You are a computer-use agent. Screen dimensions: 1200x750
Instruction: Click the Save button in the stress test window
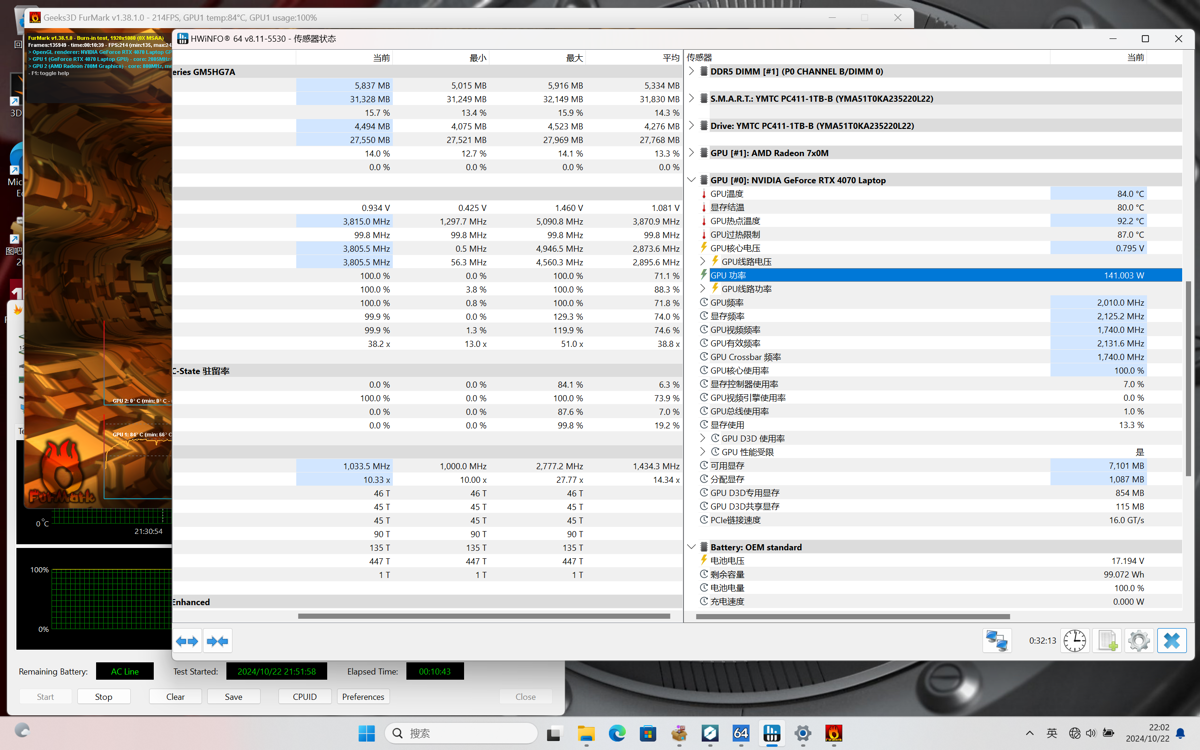coord(233,696)
